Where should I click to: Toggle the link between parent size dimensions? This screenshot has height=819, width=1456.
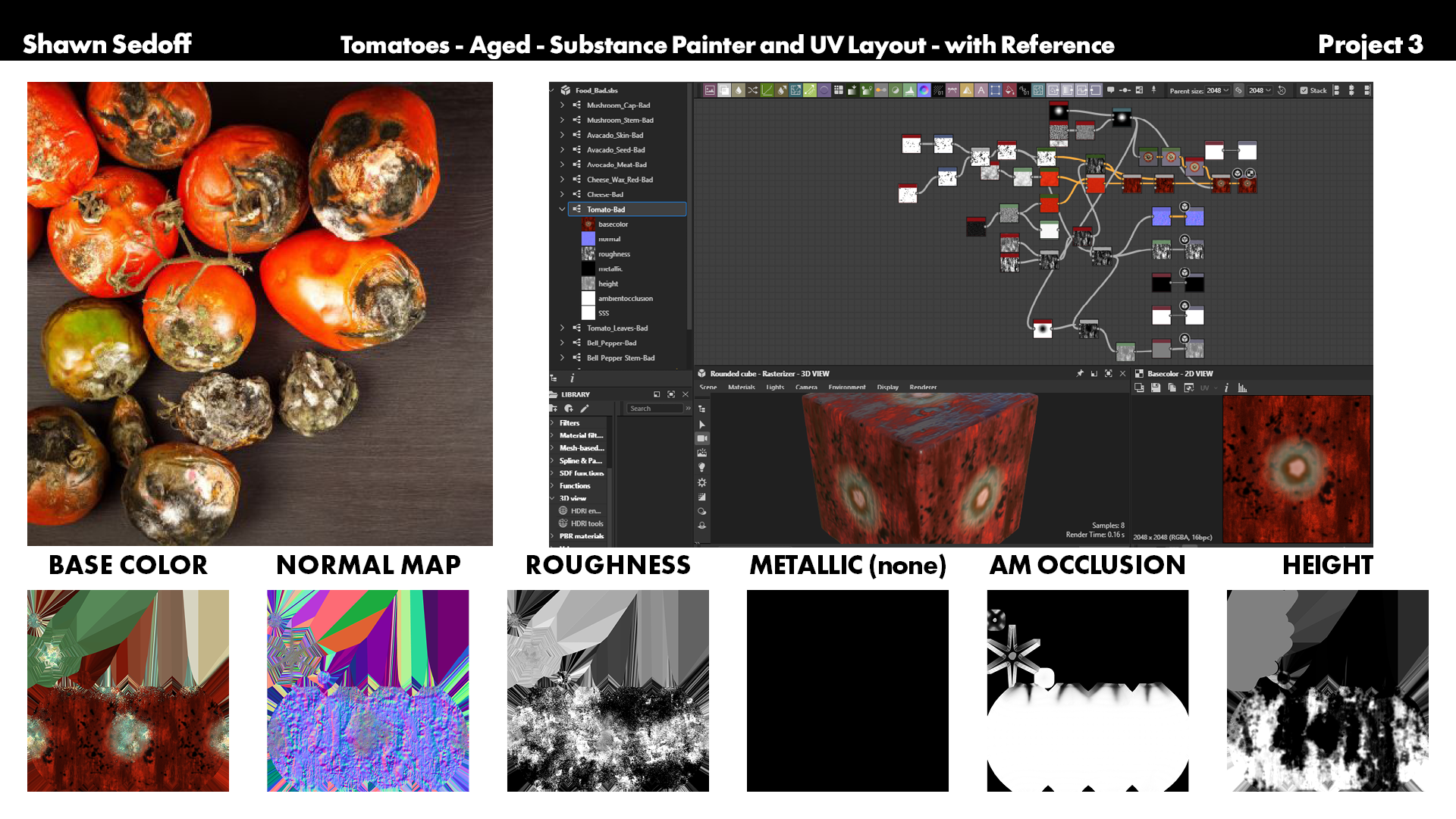(1238, 90)
